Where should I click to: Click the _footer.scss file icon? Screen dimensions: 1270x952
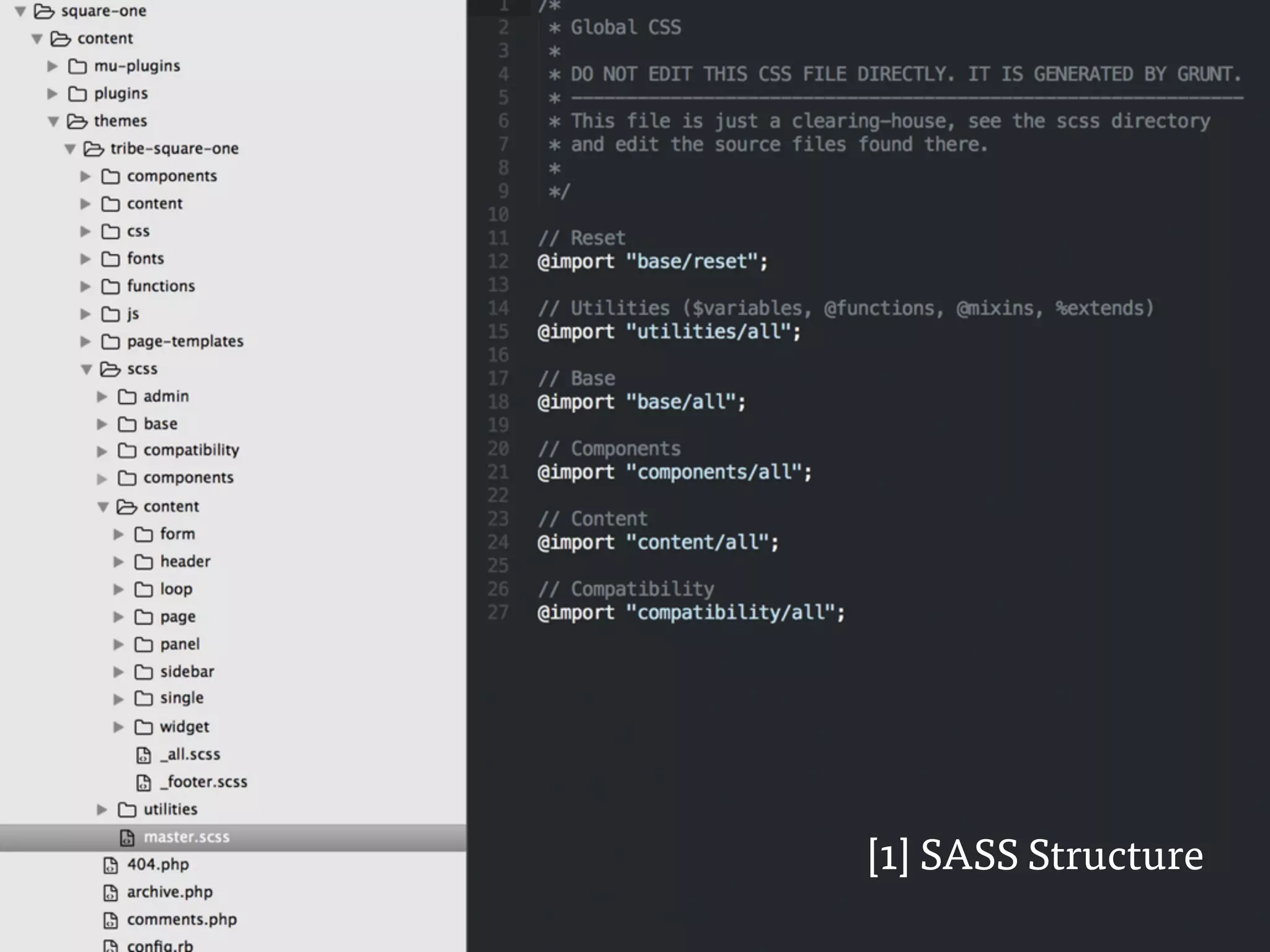tap(143, 783)
